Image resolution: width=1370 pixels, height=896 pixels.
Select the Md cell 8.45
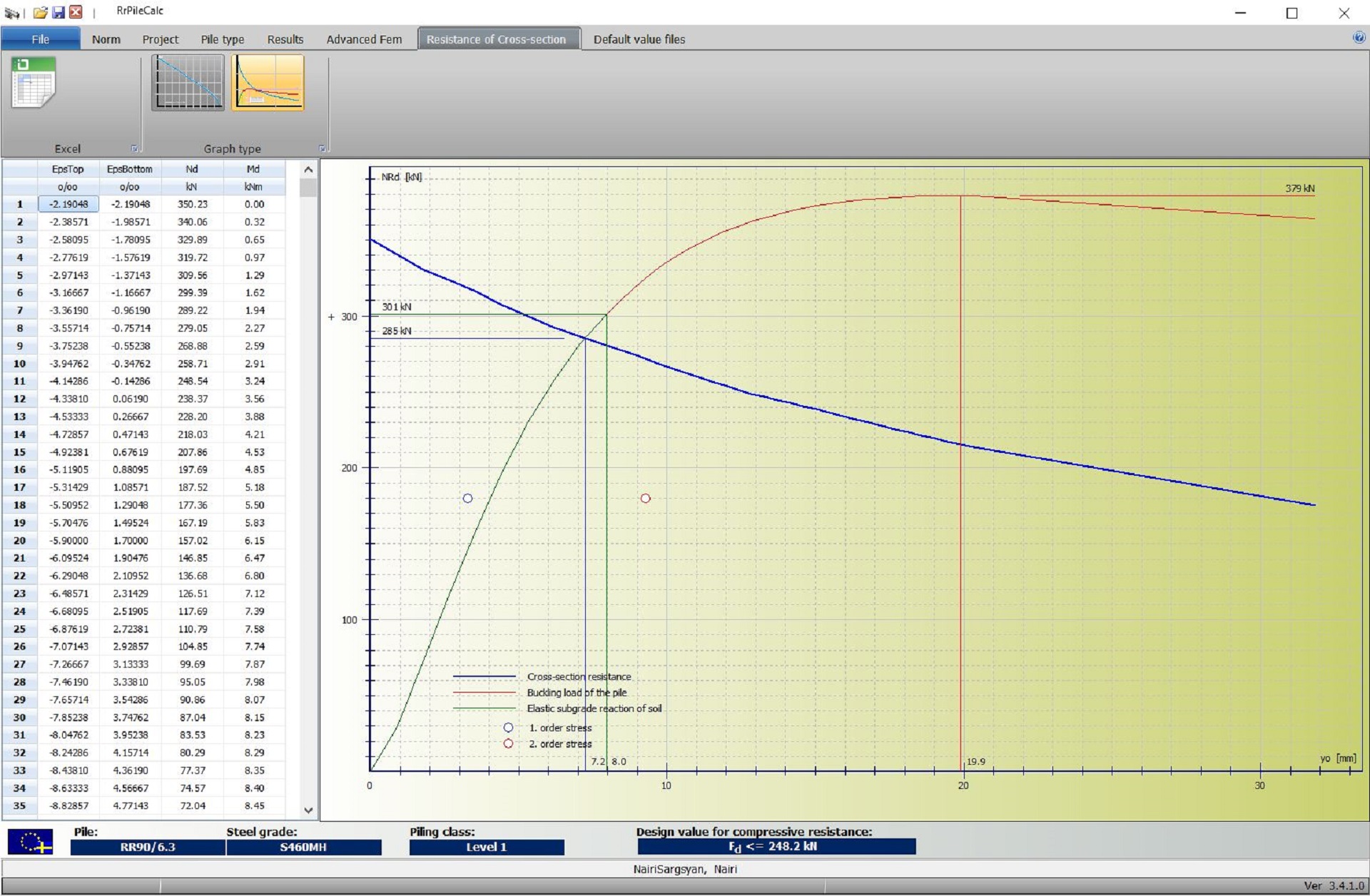point(253,805)
